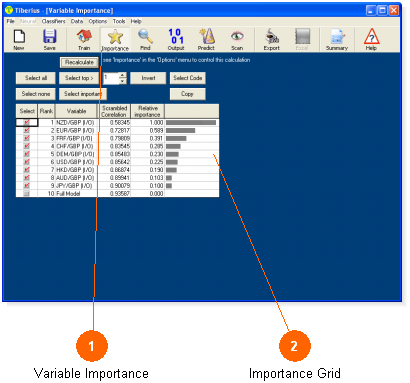Viewport: 410px width, 383px height.
Task: Click the 0.589 relative importance cell
Action: coord(148,130)
